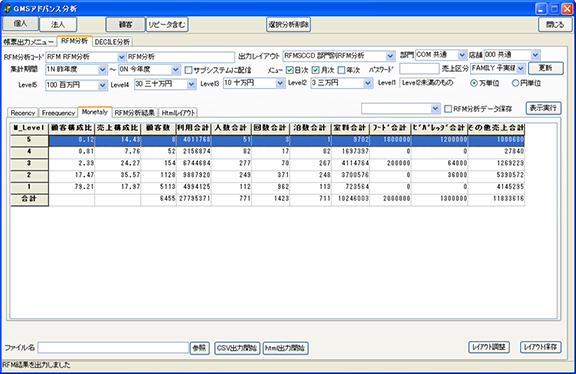Click the パスワード input field

point(419,69)
